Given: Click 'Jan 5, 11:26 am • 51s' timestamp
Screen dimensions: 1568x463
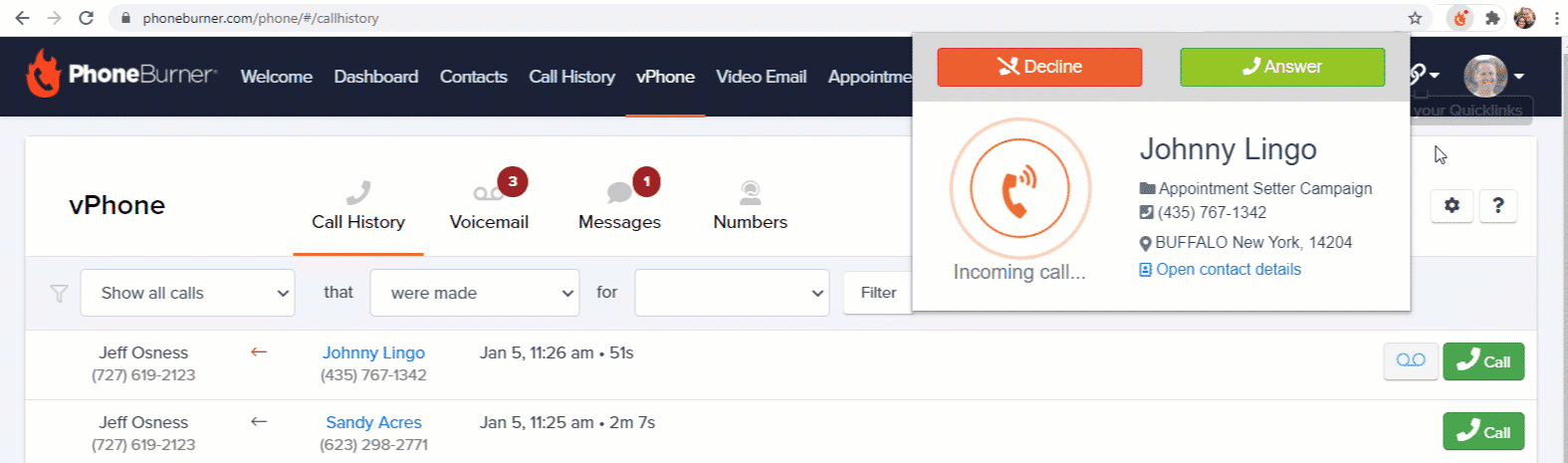Looking at the screenshot, I should click(557, 352).
